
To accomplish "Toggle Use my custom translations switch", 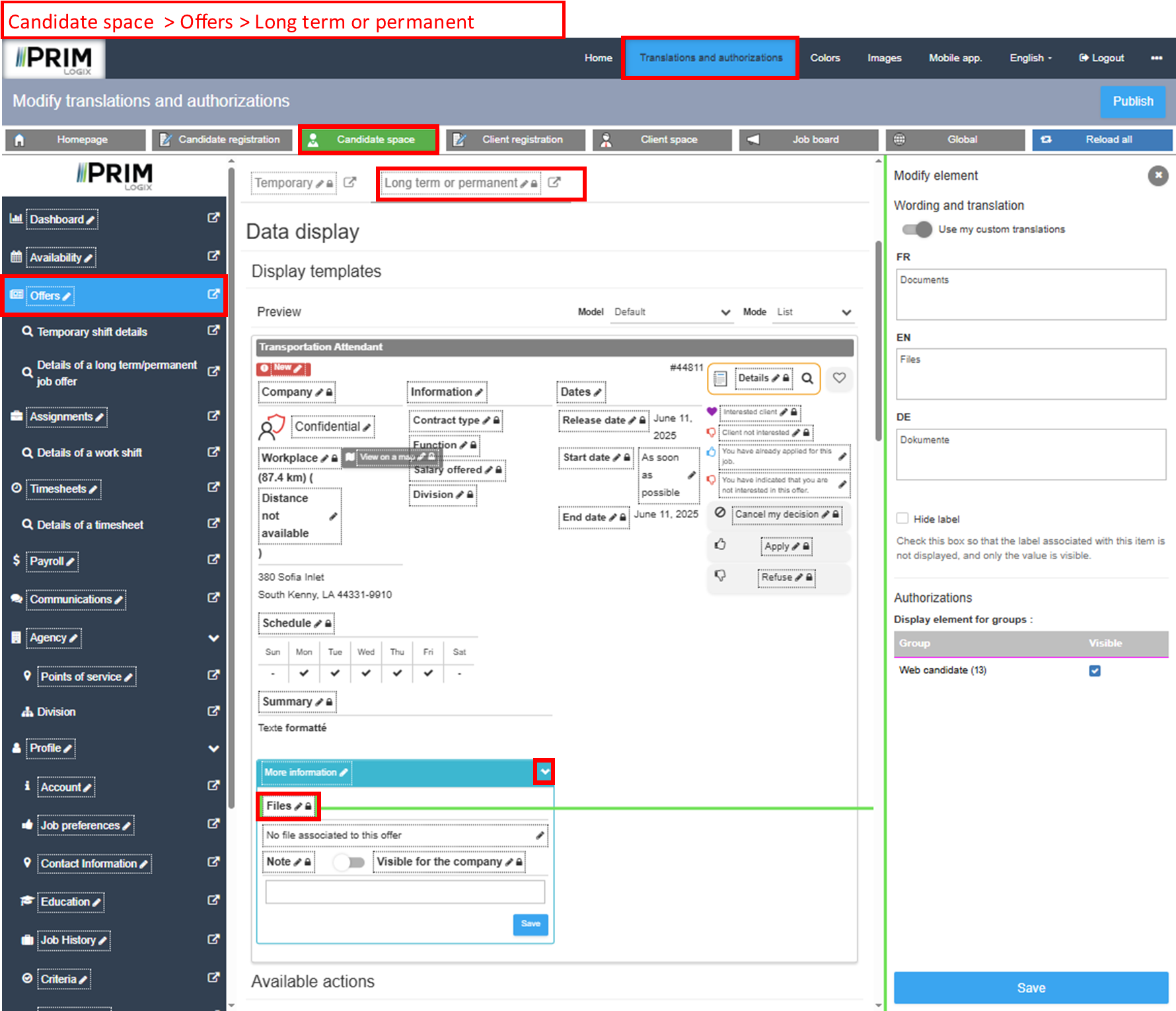I will pyautogui.click(x=917, y=229).
